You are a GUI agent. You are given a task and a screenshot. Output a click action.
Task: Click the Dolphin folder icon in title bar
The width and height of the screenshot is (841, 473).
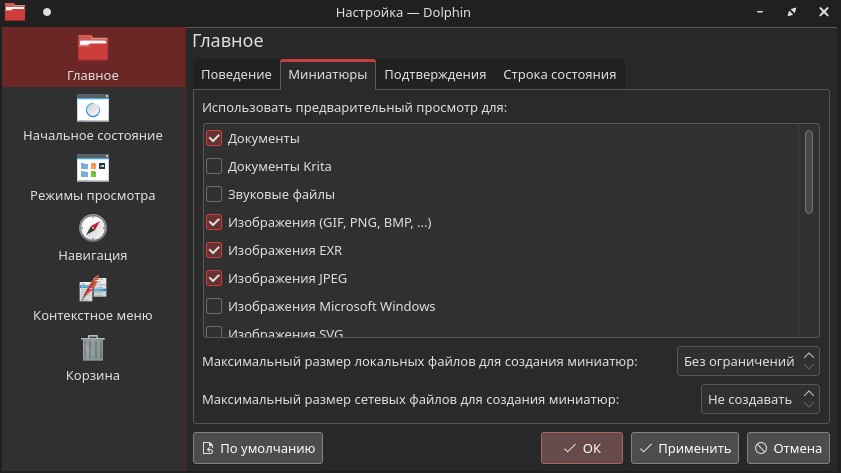click(x=14, y=13)
